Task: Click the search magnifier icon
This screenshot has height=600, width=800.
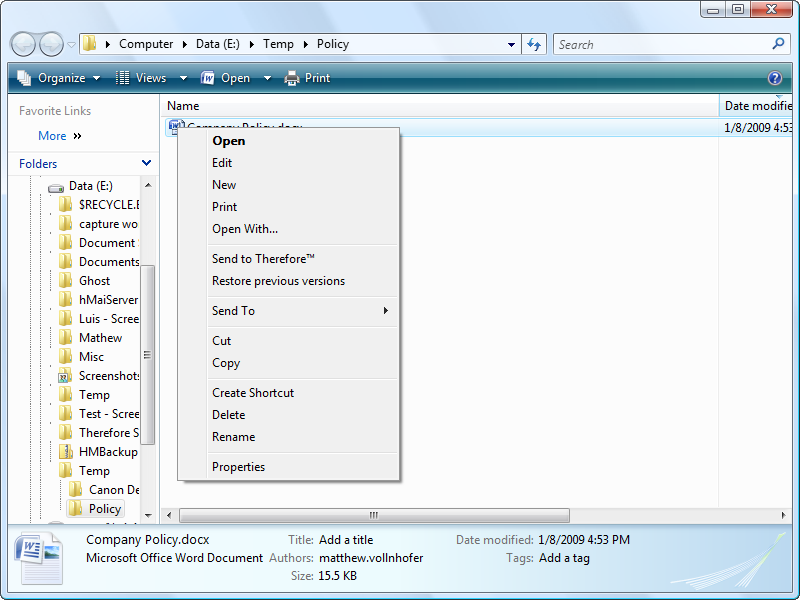Action: point(777,44)
